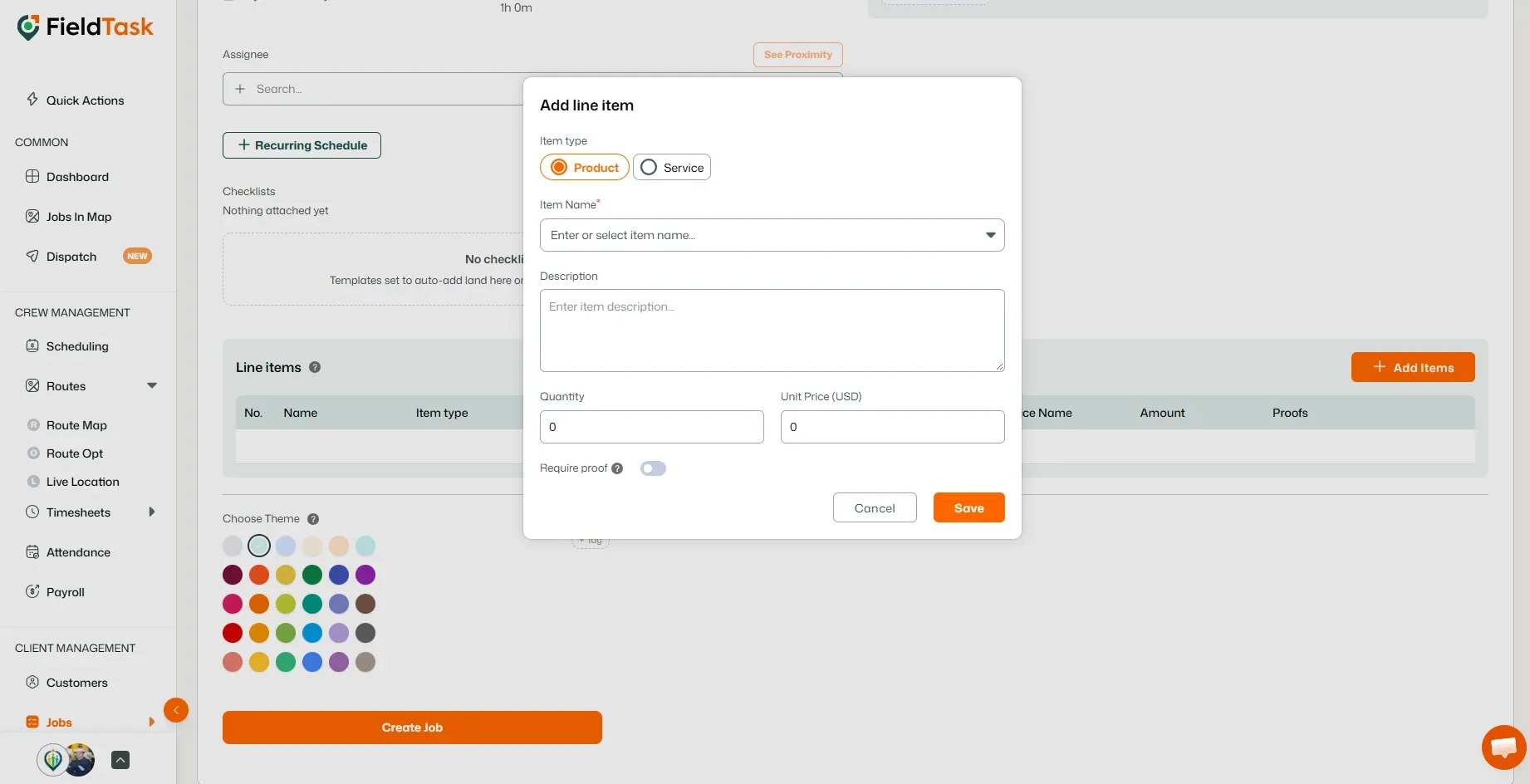Click the Add Items button
1530x784 pixels.
[x=1413, y=367]
